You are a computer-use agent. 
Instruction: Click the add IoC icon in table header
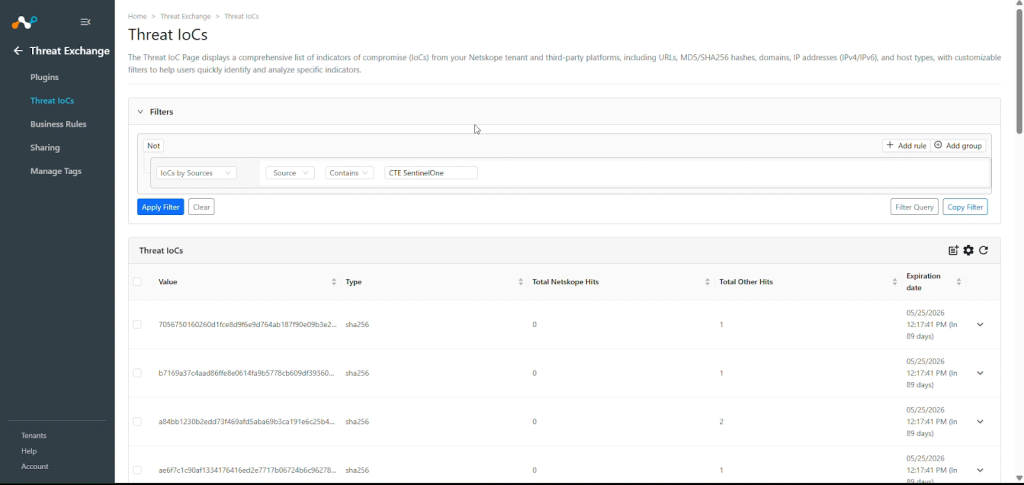[x=953, y=250]
